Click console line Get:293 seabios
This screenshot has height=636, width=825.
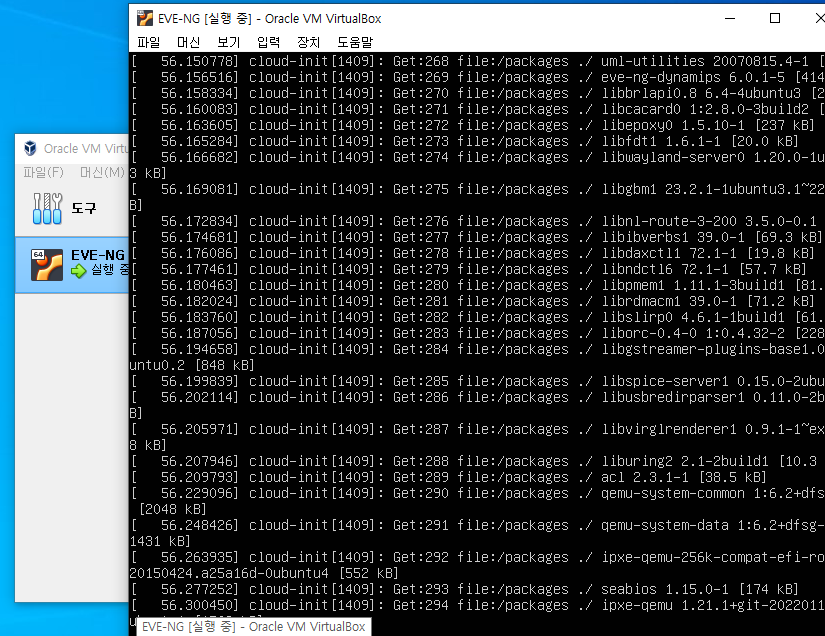pyautogui.click(x=464, y=589)
